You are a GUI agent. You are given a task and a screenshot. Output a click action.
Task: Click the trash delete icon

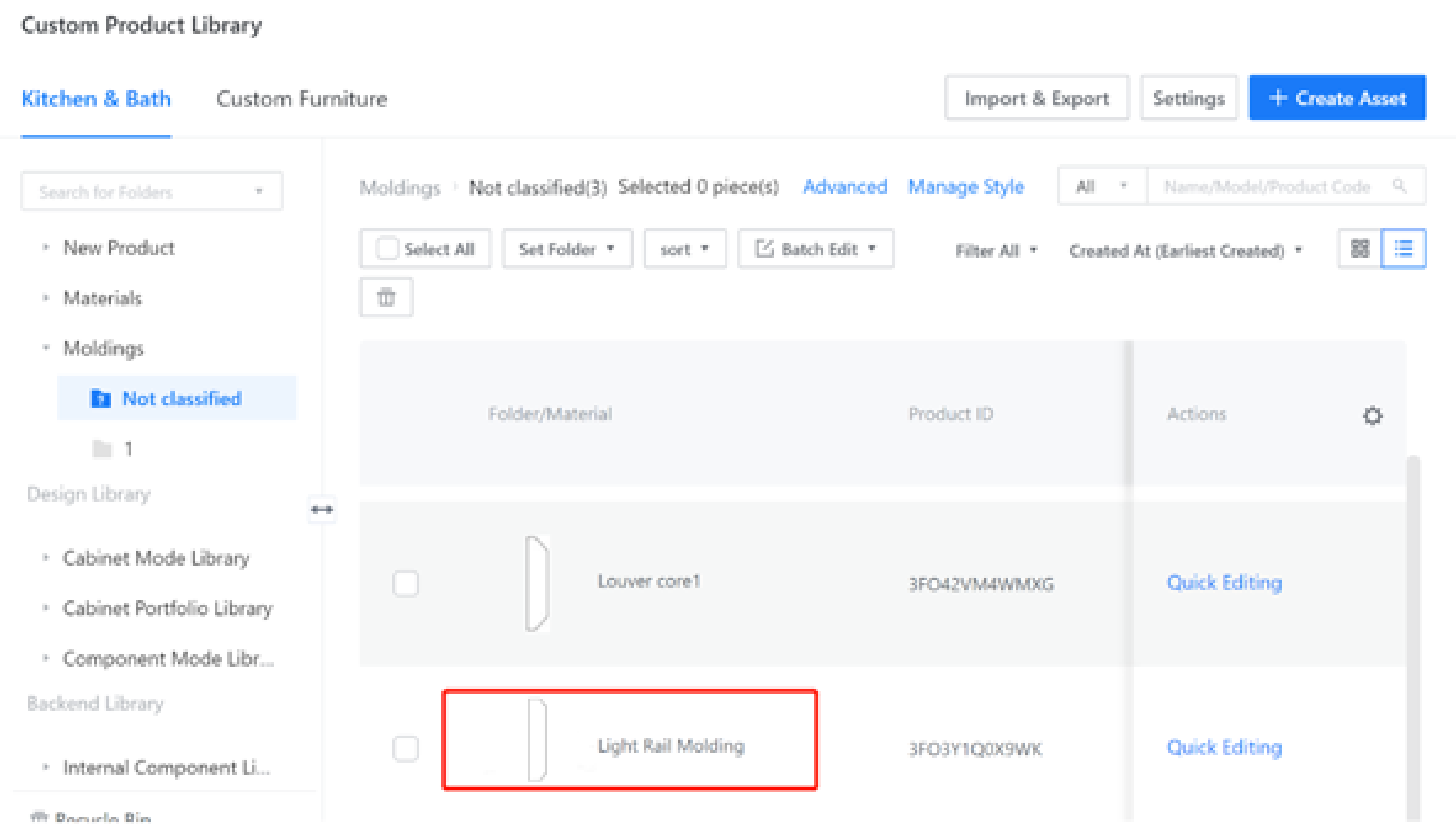pyautogui.click(x=386, y=297)
